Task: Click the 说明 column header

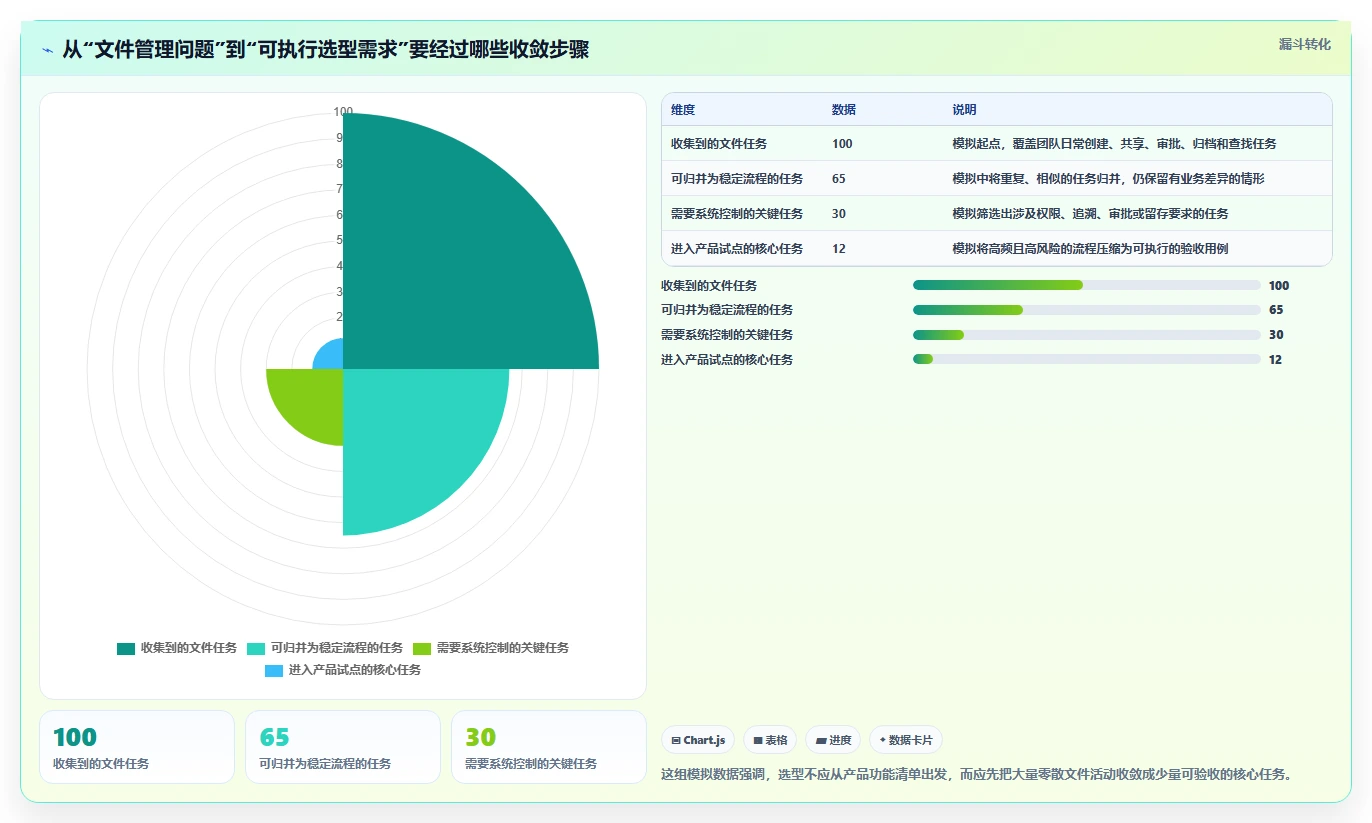Action: pos(964,110)
